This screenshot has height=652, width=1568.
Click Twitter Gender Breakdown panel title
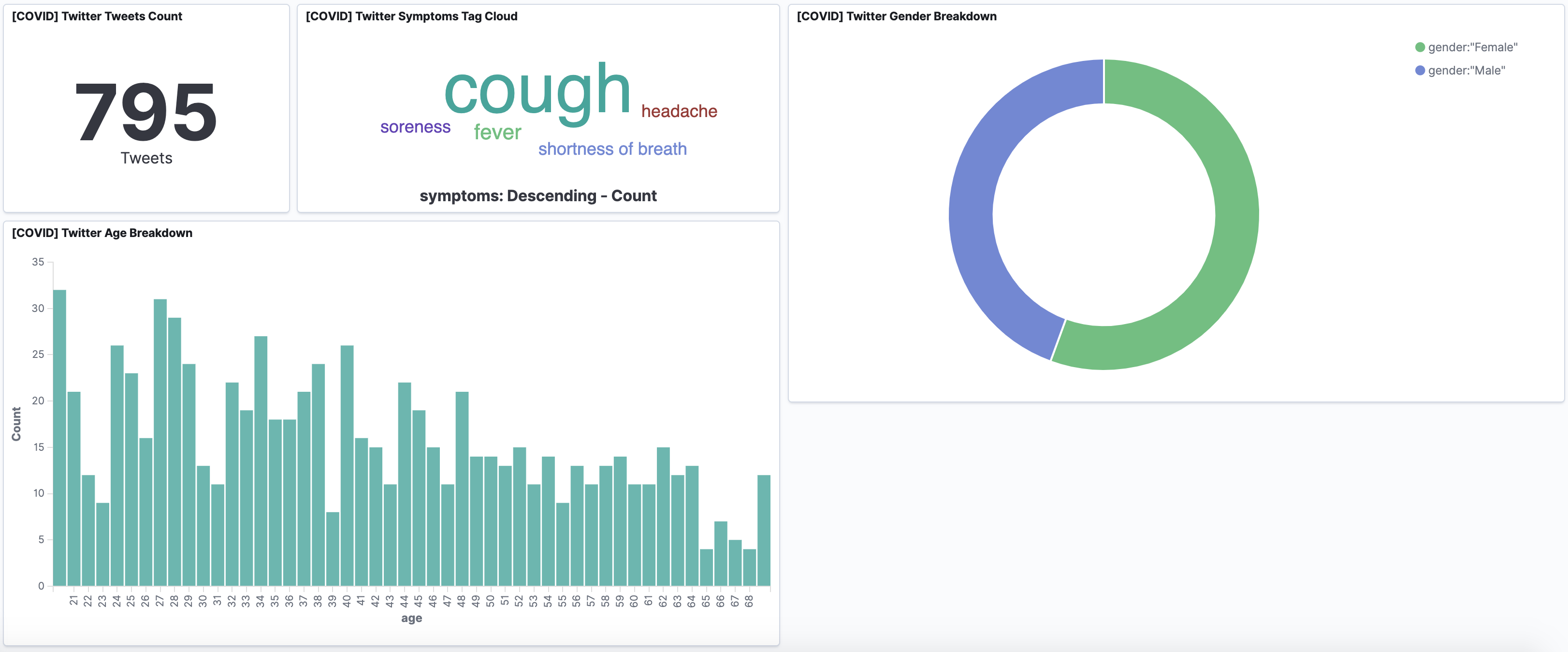click(x=896, y=16)
